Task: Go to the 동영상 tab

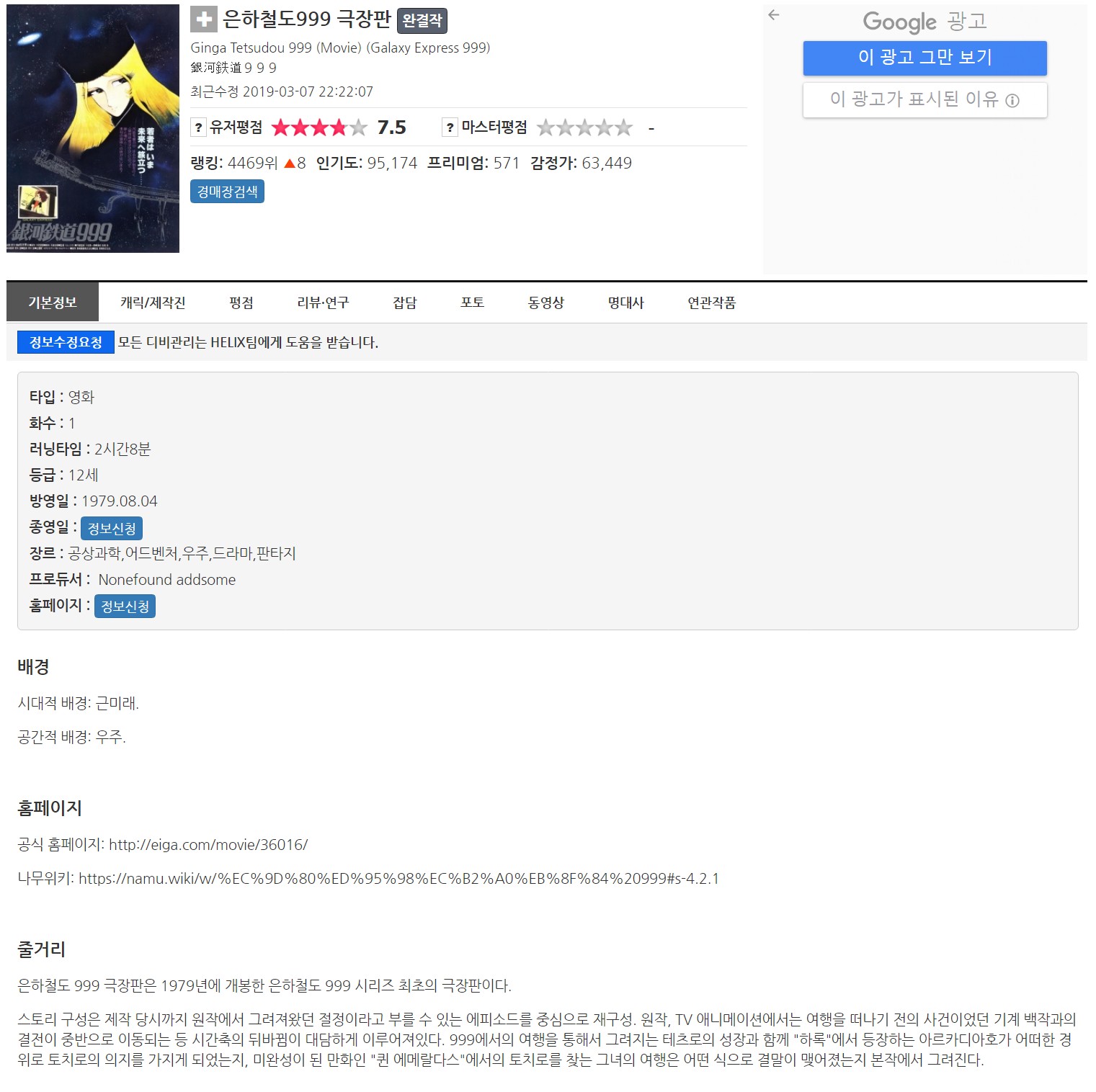Action: pos(545,303)
